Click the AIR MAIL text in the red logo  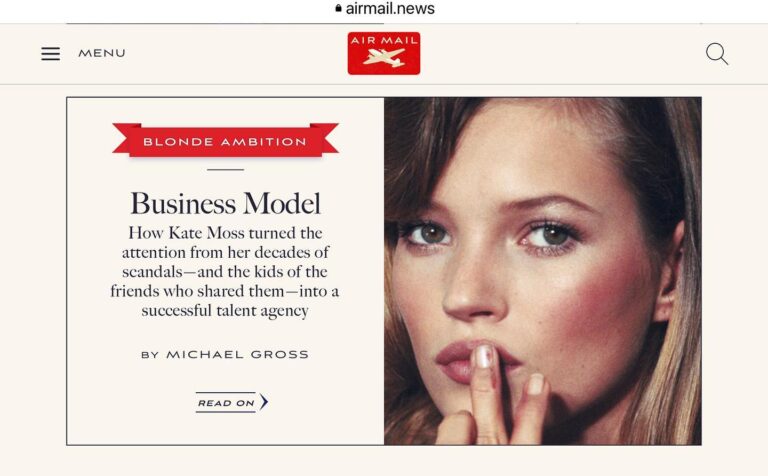pos(384,40)
